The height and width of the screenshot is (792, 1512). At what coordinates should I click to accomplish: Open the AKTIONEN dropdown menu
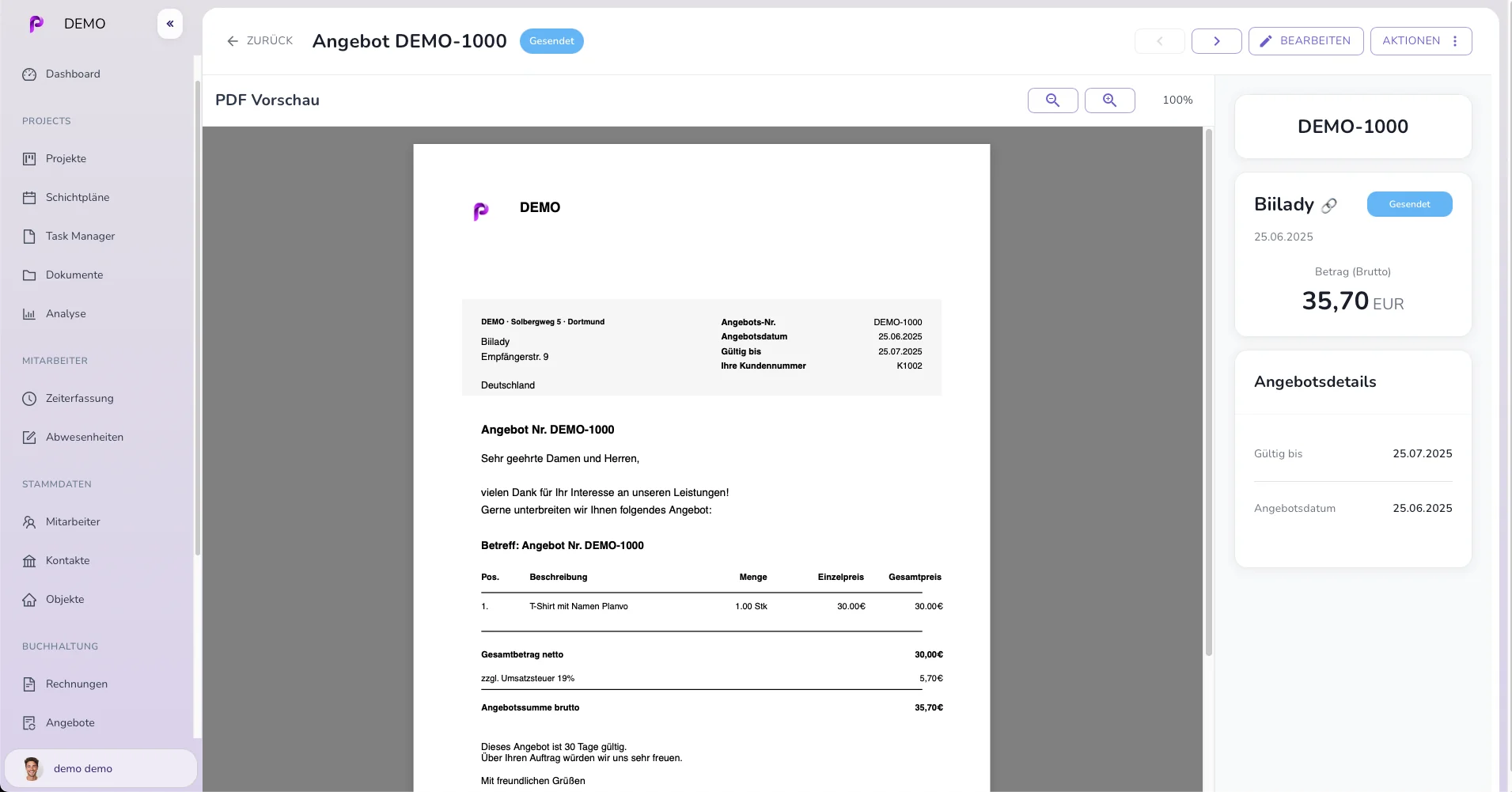1420,41
